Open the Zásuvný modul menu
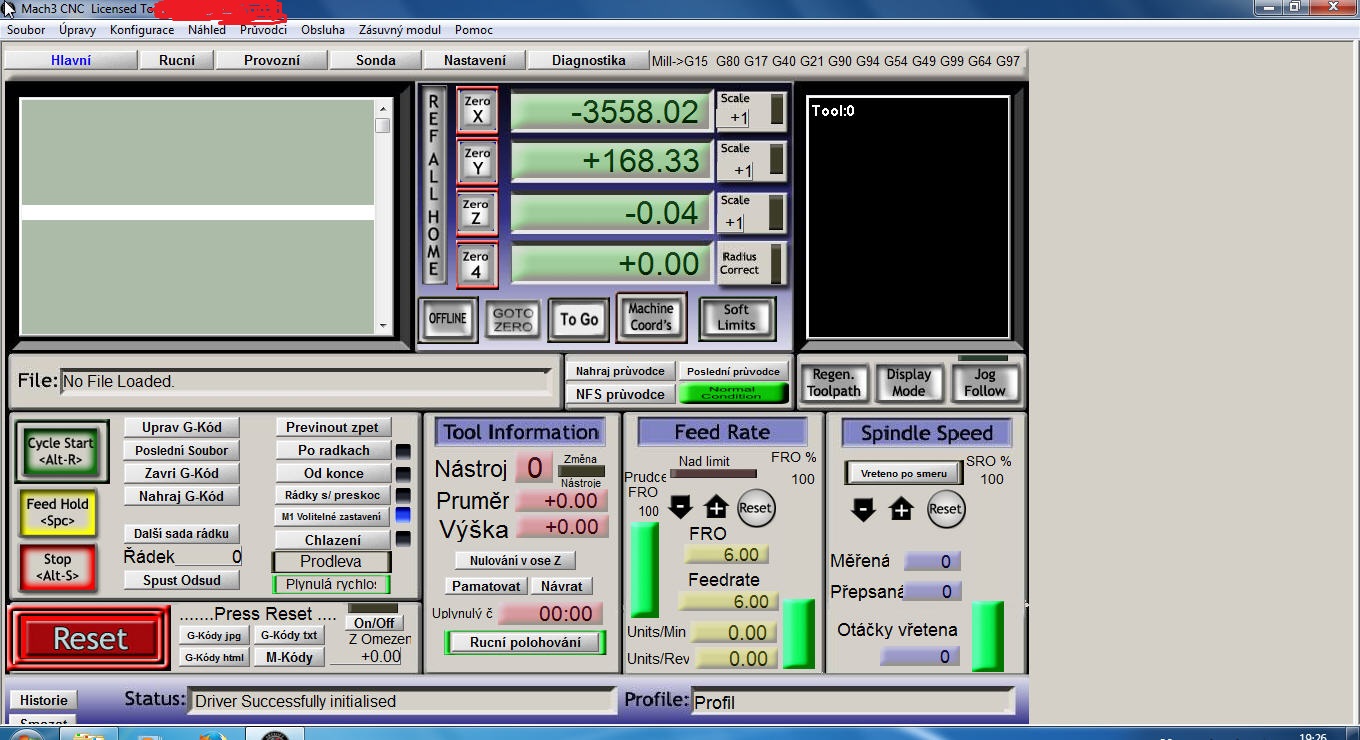Viewport: 1360px width, 740px height. pos(400,30)
